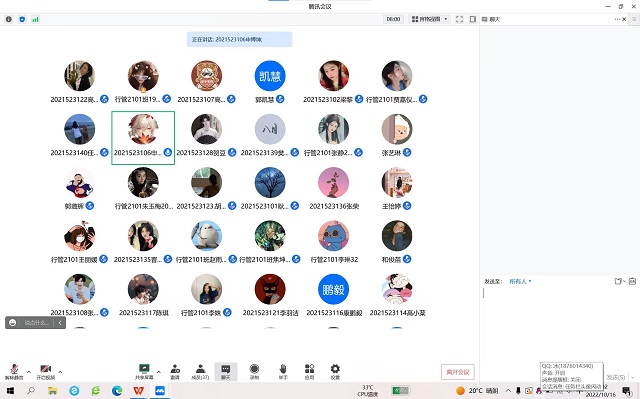Open chat panel more options (...)

click(617, 19)
